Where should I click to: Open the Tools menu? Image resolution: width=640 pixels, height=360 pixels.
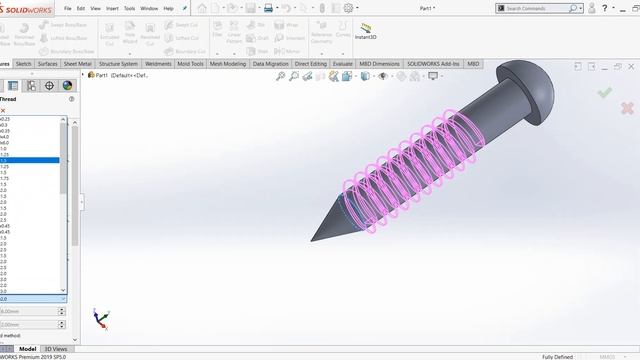[x=129, y=8]
